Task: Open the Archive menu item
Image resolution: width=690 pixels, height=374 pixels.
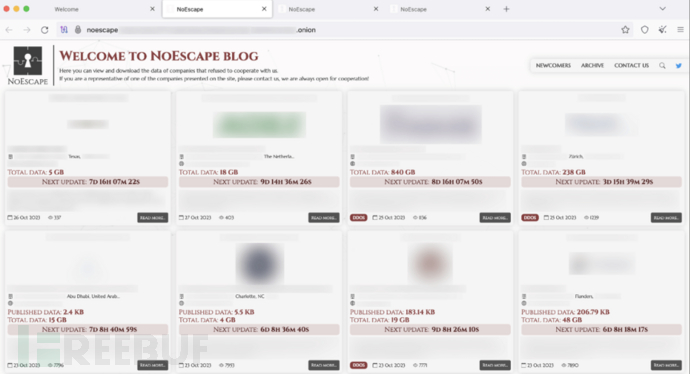Action: click(x=592, y=66)
